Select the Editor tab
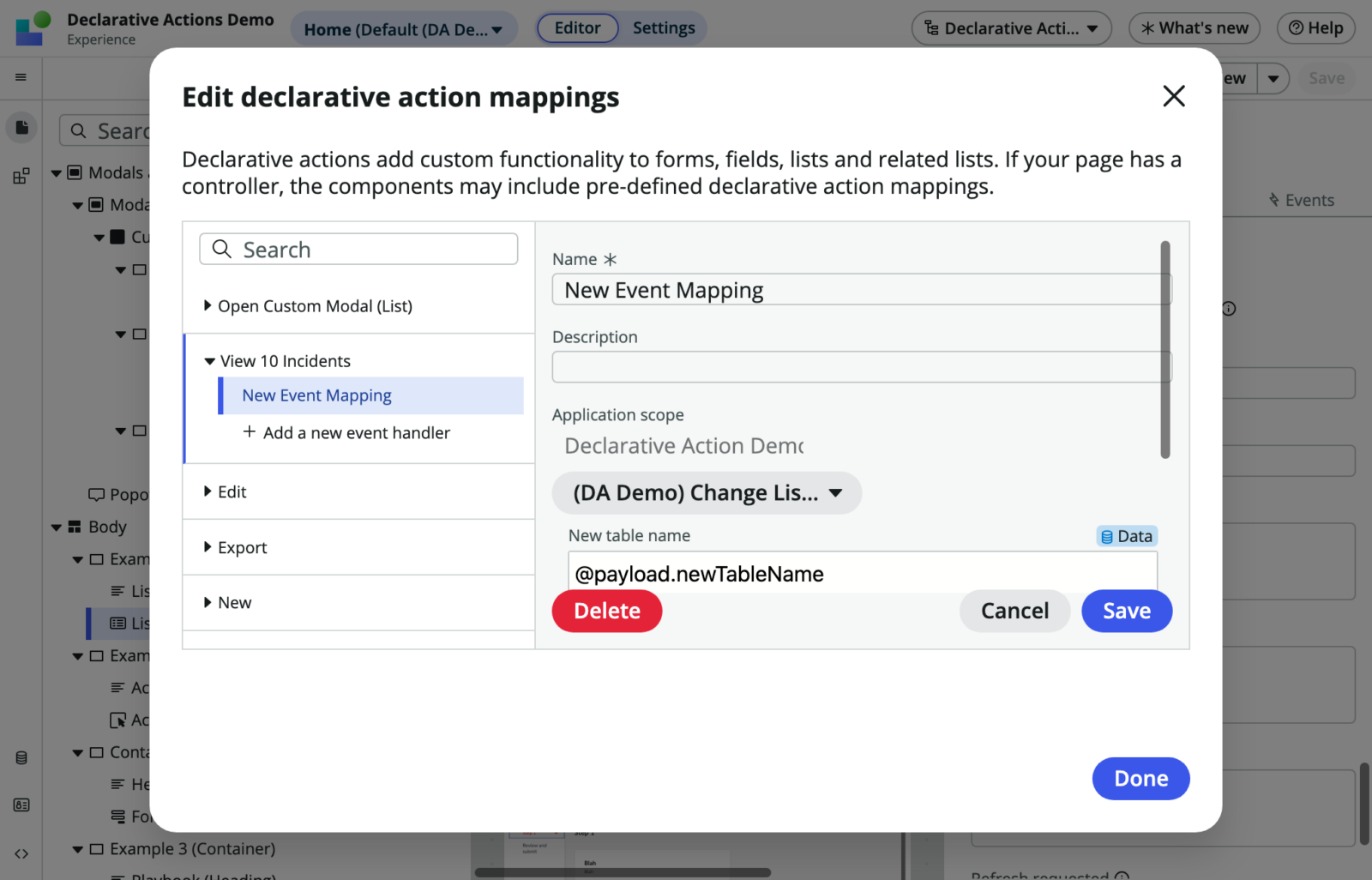 pos(577,27)
